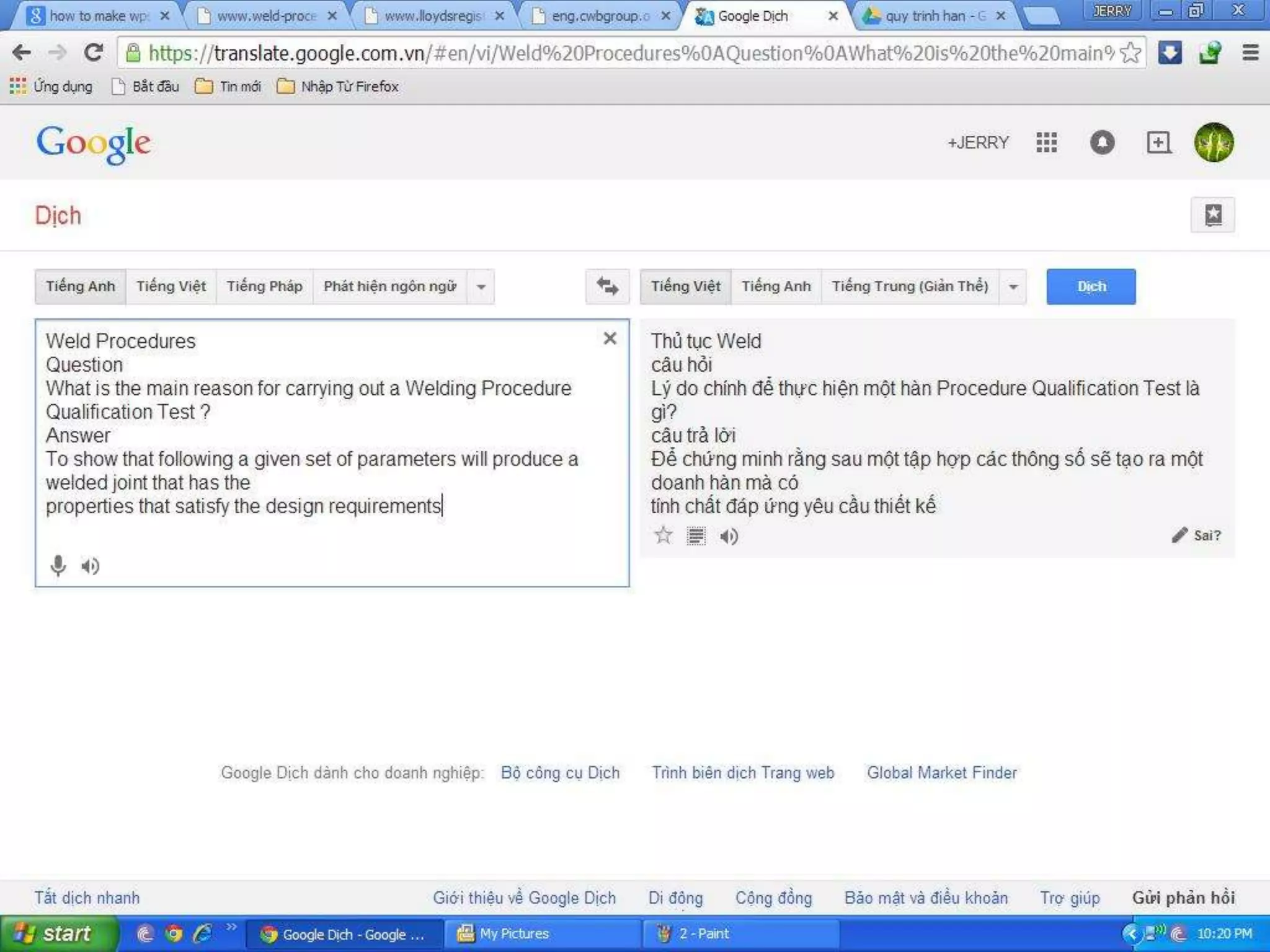Open the Ứng dụng apps shortcut
The width and height of the screenshot is (1270, 952).
tap(51, 86)
